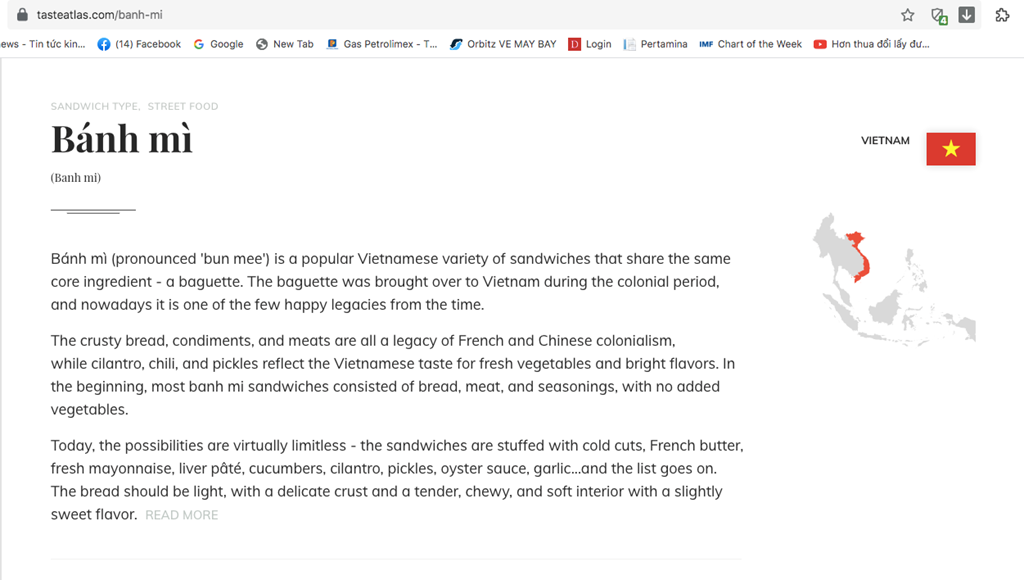Viewport: 1024px width, 580px height.
Task: Click the tasteatlas.com URL in address bar
Action: (100, 14)
